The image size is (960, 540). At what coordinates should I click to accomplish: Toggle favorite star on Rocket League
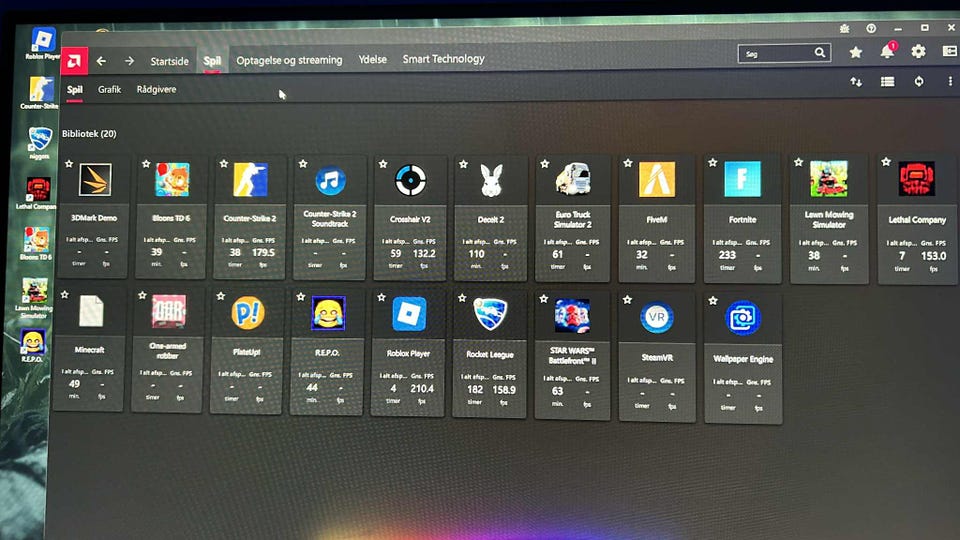[462, 298]
